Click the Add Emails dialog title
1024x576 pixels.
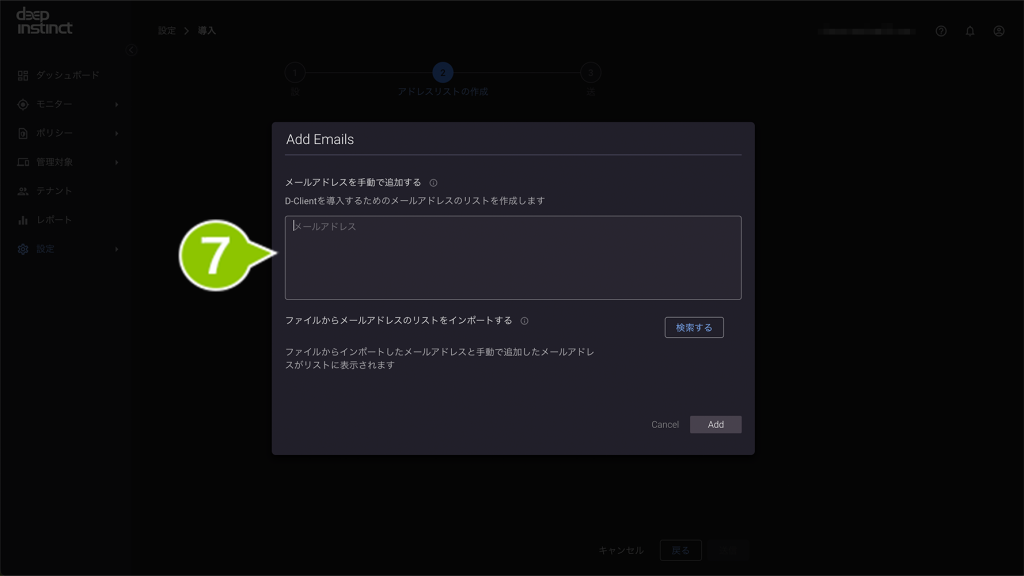pyautogui.click(x=320, y=139)
